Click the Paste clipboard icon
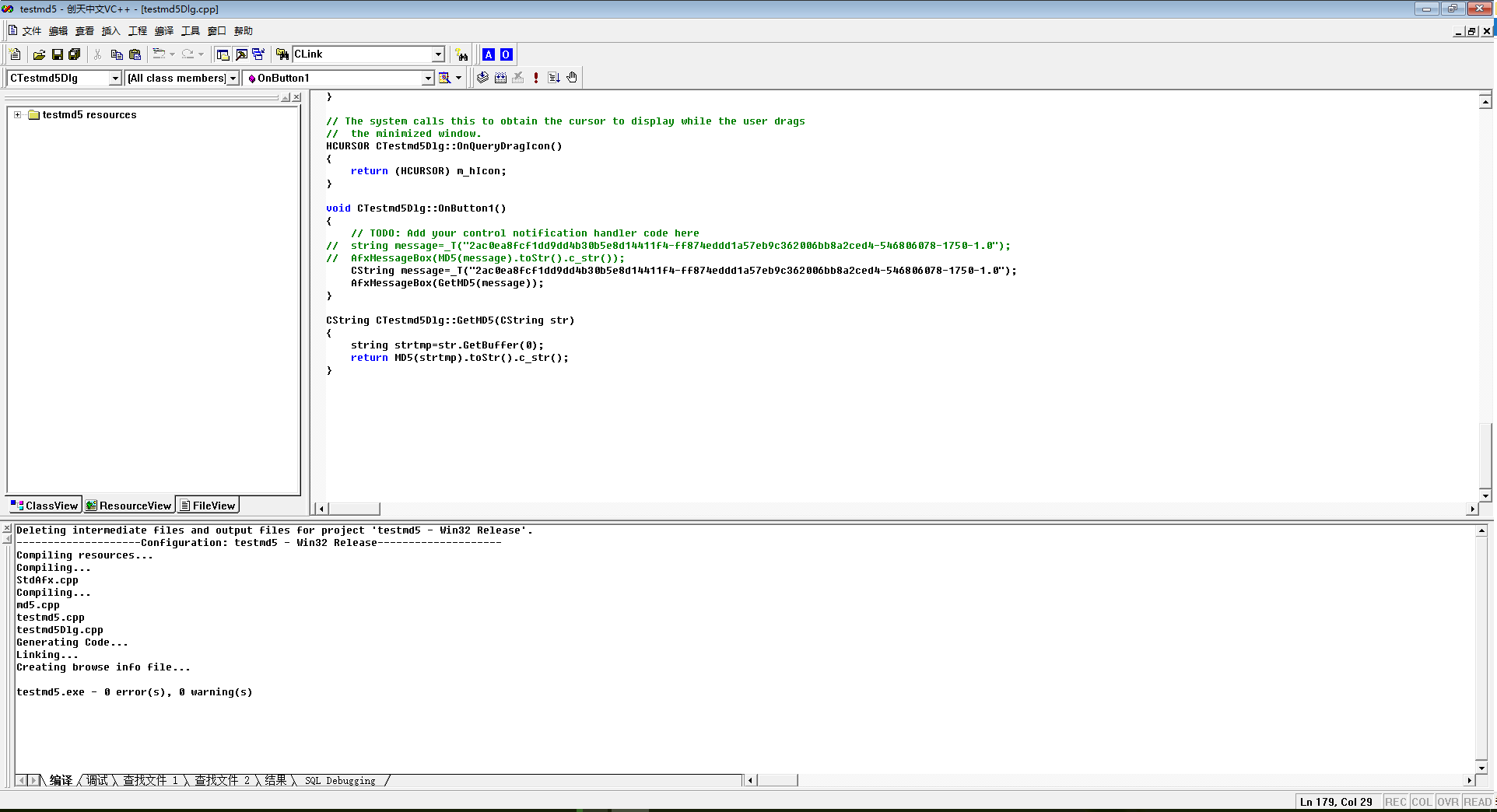This screenshot has height=812, width=1497. 135,54
